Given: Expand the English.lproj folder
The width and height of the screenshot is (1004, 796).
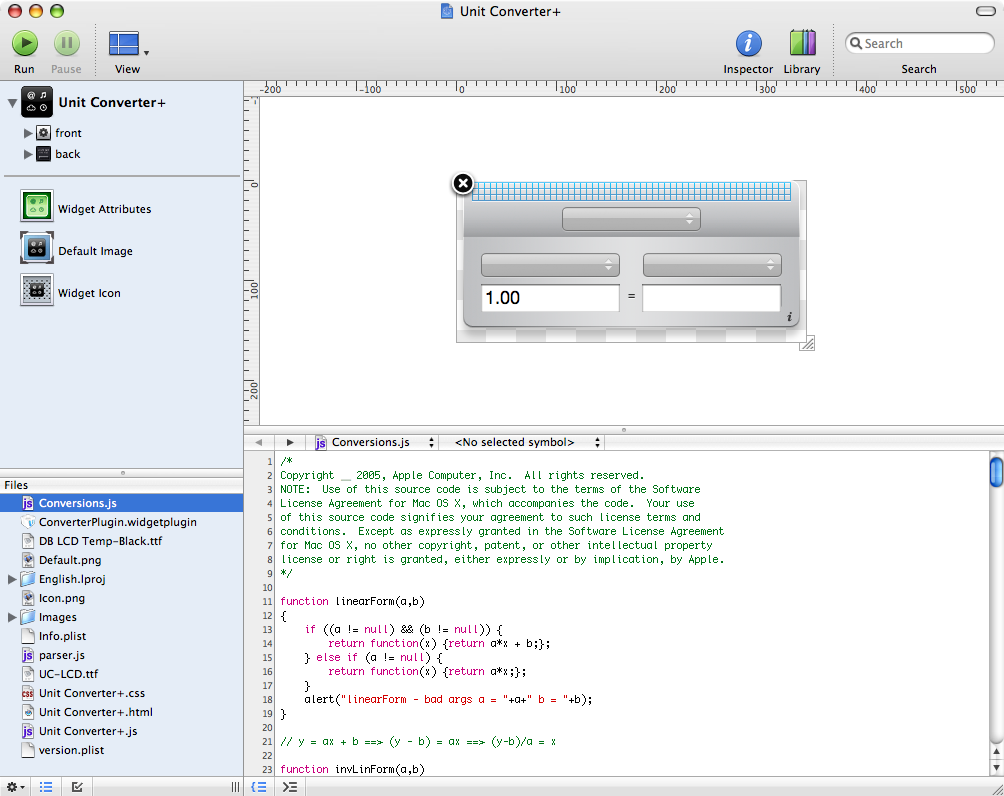Looking at the screenshot, I should (12, 579).
